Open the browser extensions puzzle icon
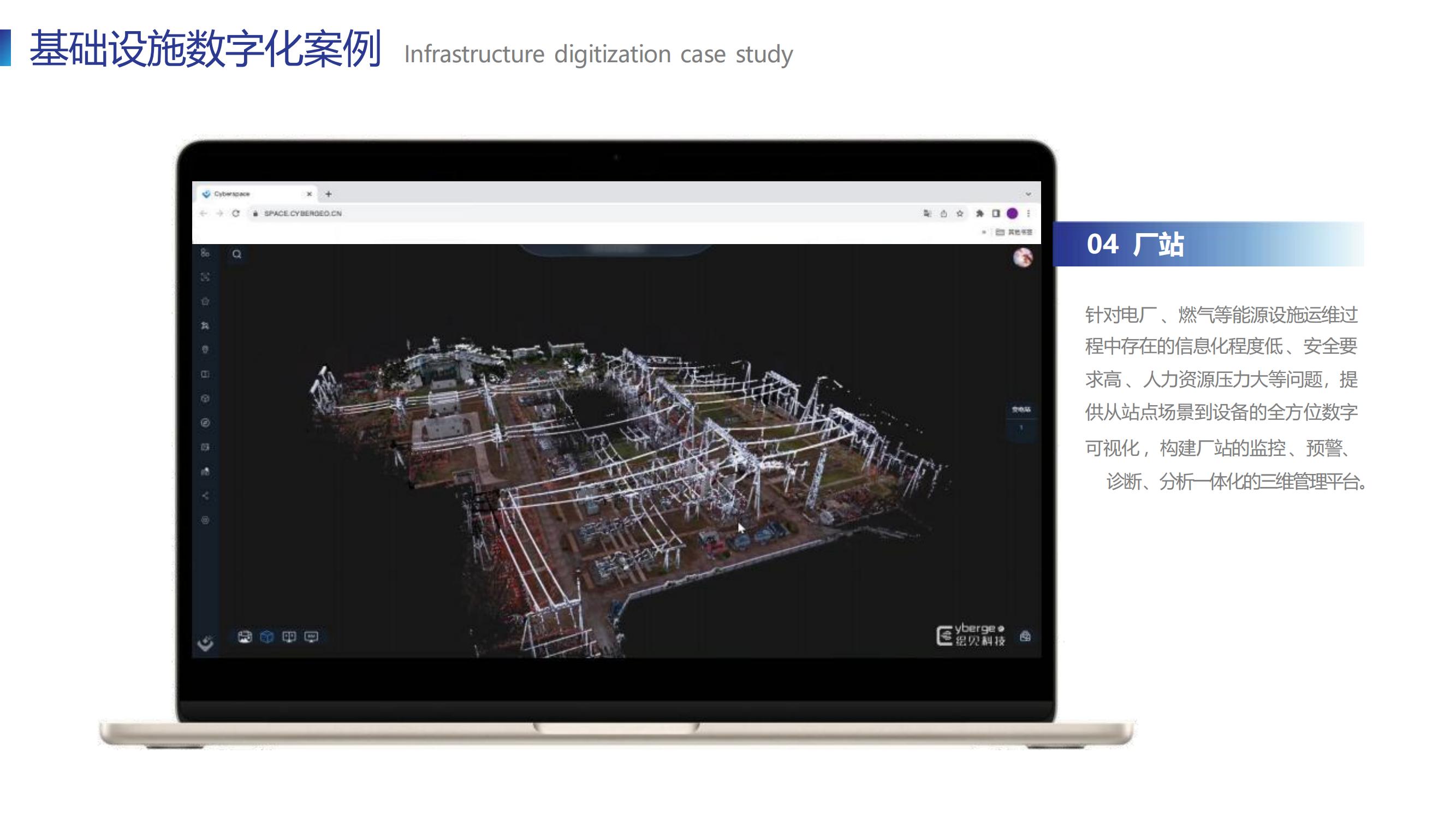This screenshot has height=819, width=1456. [x=979, y=213]
